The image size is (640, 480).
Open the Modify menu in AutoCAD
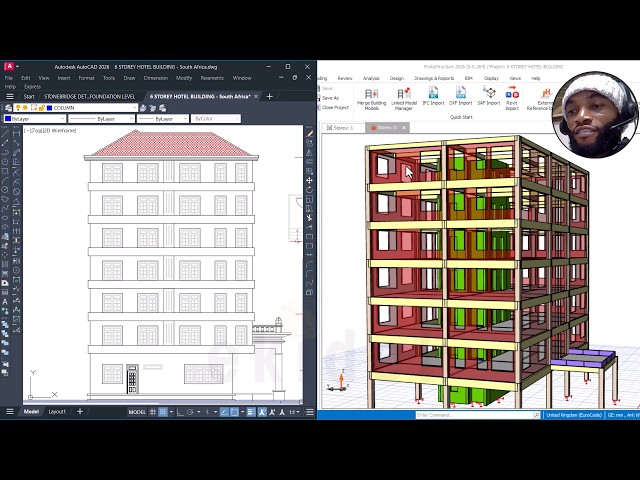184,78
